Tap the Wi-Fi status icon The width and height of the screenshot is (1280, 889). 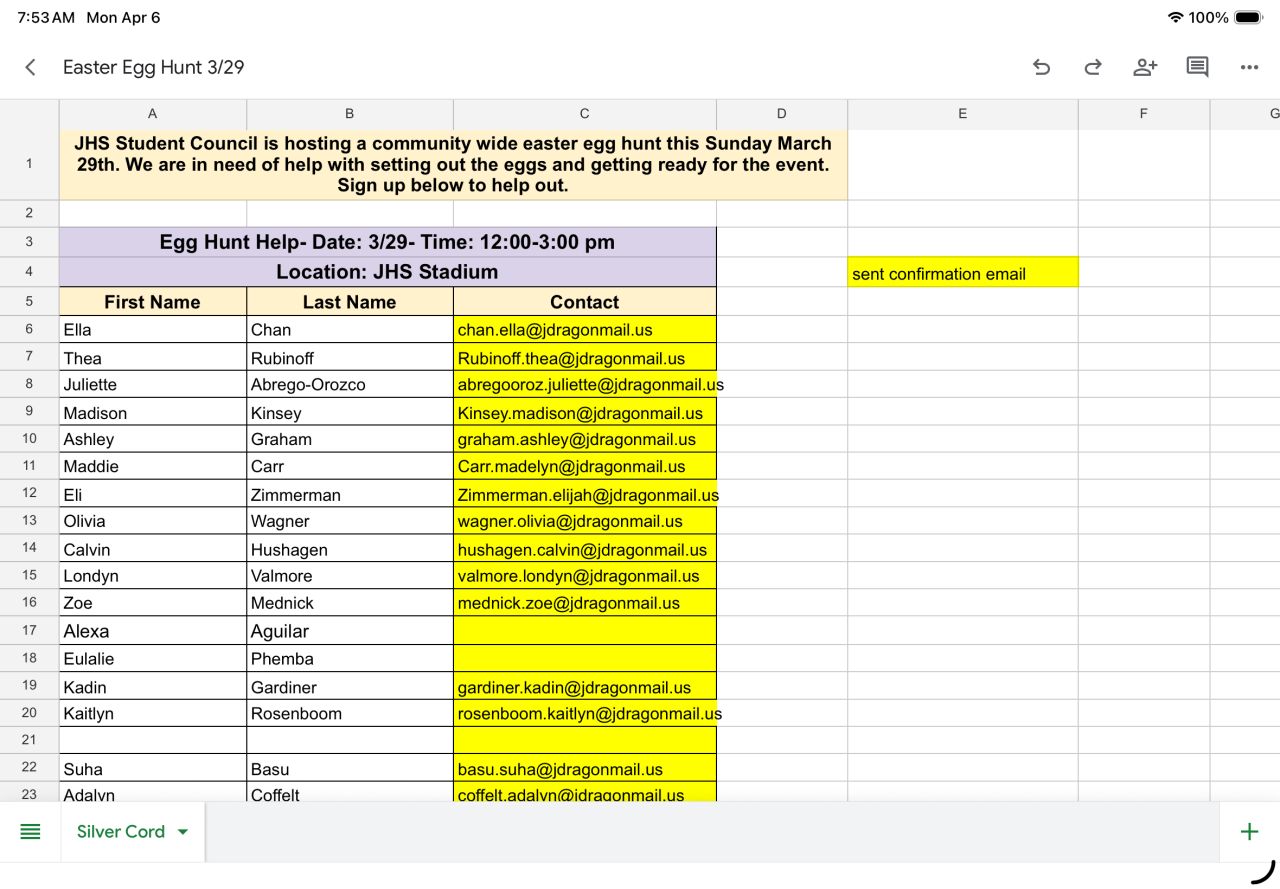pyautogui.click(x=1175, y=18)
